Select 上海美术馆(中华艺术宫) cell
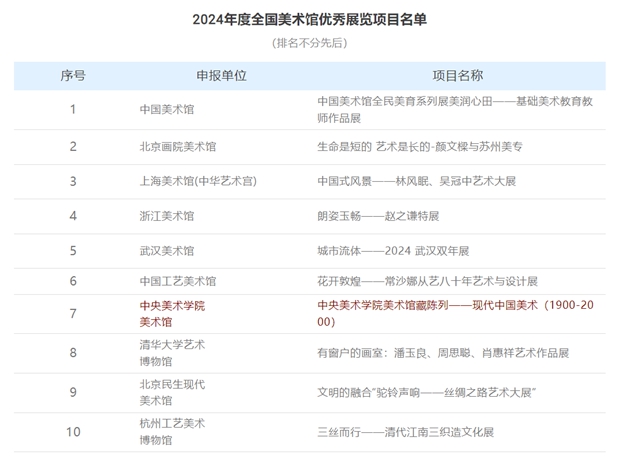Image resolution: width=622 pixels, height=462 pixels. coord(198,181)
